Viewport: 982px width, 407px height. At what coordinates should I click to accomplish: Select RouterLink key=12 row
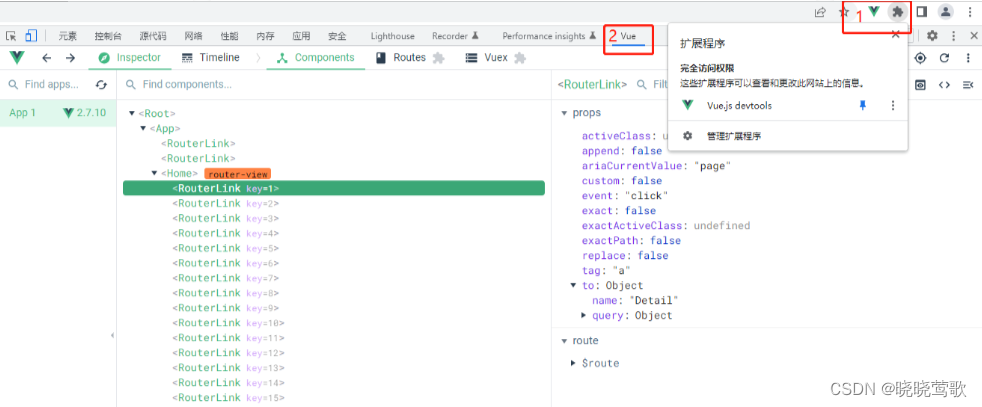coord(334,353)
